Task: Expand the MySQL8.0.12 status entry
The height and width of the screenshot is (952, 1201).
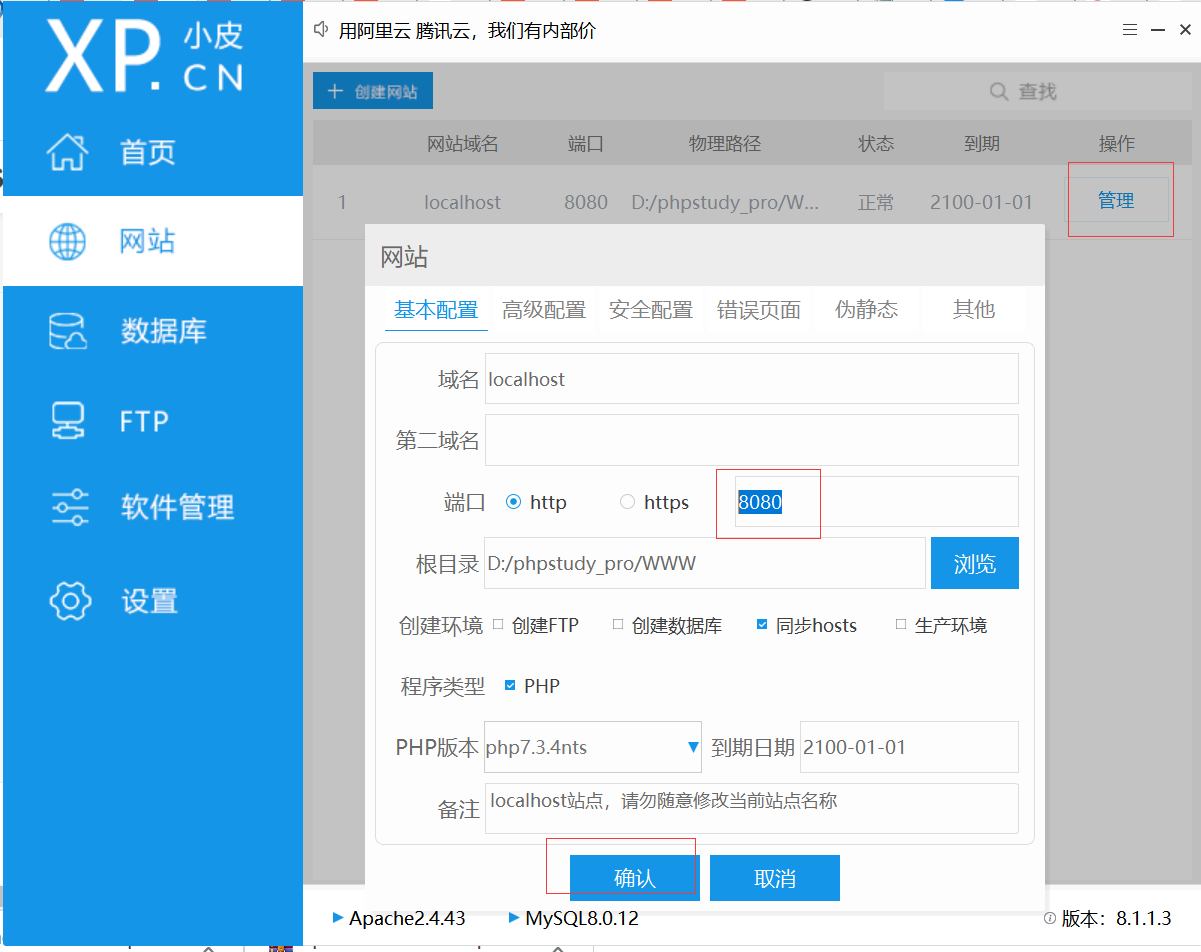Action: 512,918
